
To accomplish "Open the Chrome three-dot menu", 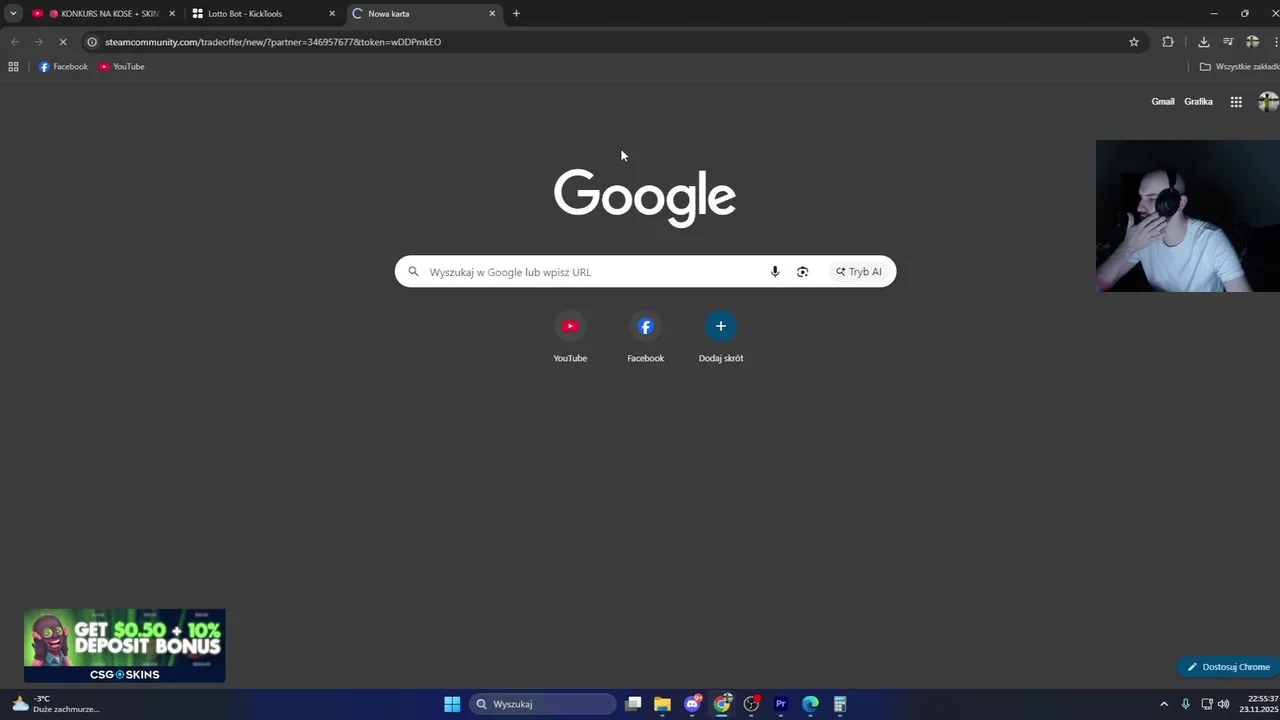I will tap(1275, 42).
